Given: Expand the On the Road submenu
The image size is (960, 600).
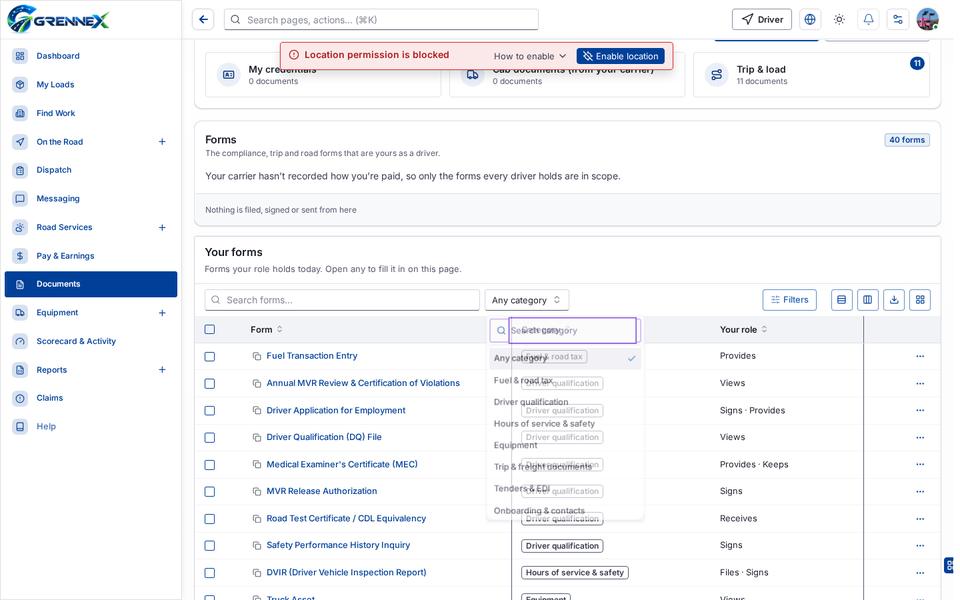Looking at the screenshot, I should [x=162, y=142].
